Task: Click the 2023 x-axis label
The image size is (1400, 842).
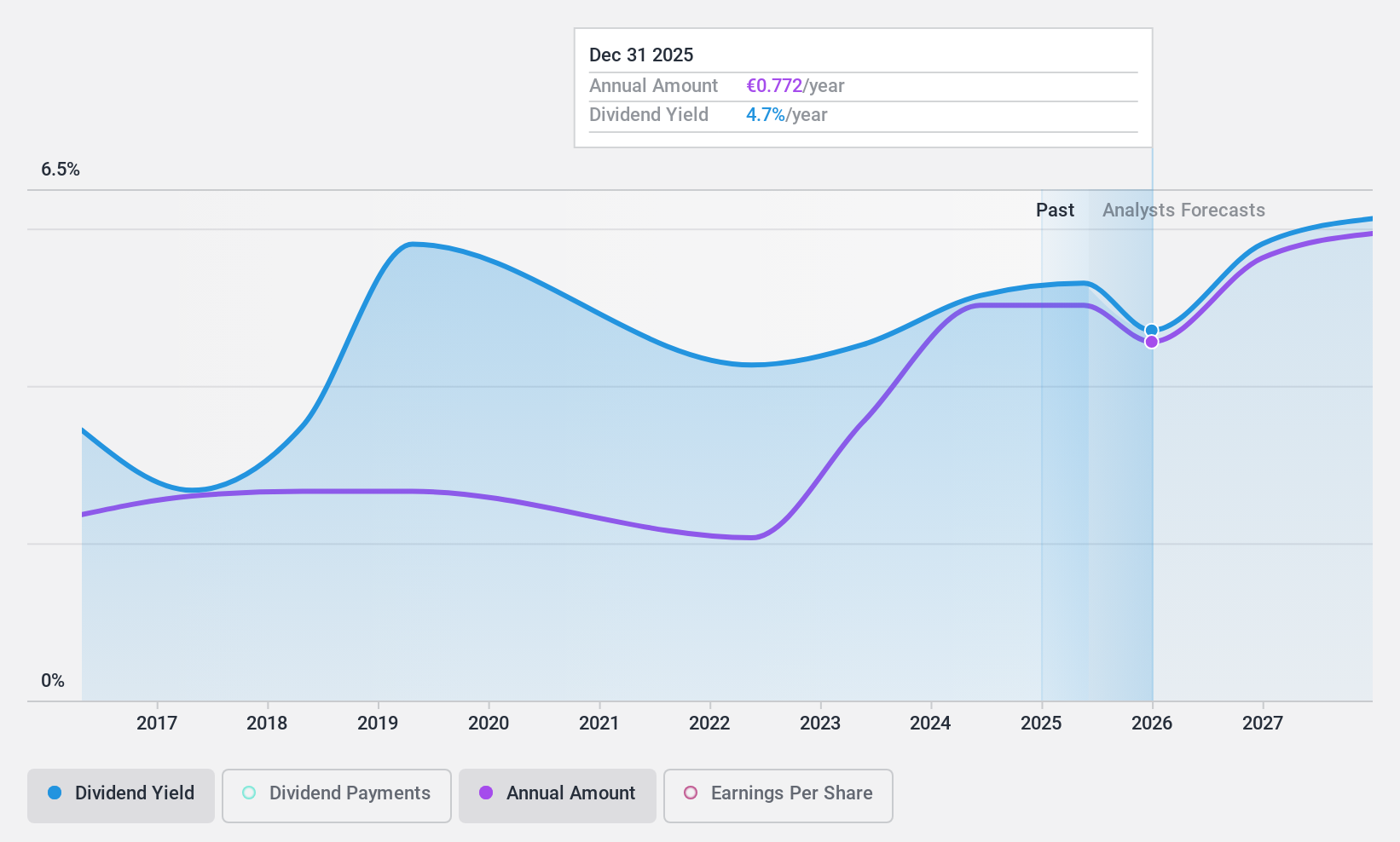Action: pos(820,724)
